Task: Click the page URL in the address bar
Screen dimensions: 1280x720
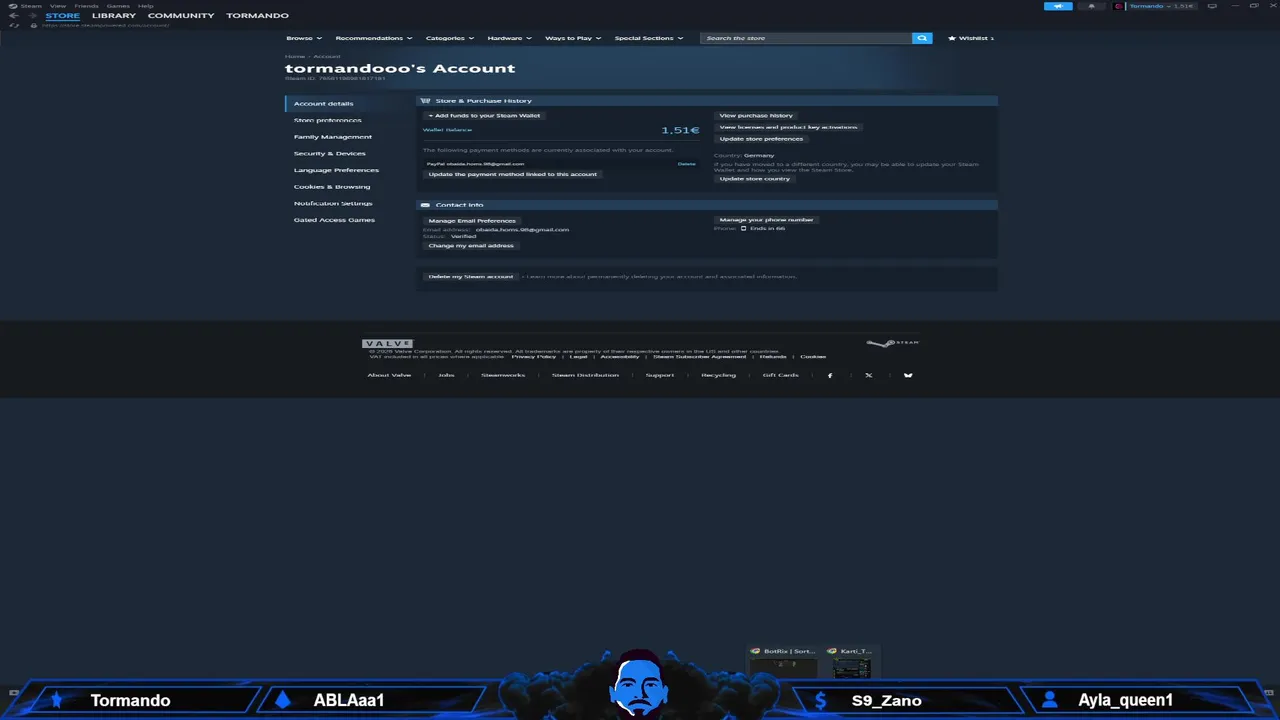Action: click(106, 25)
